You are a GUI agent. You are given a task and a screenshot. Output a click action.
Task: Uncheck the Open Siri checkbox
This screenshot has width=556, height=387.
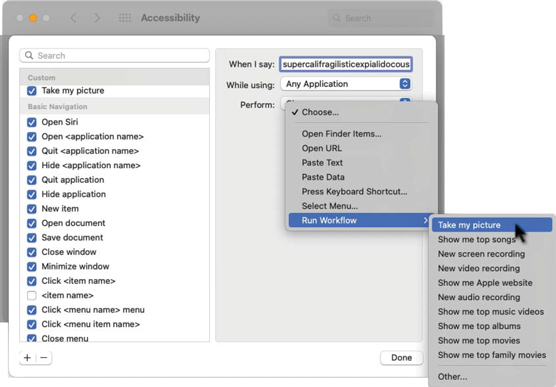pos(32,122)
